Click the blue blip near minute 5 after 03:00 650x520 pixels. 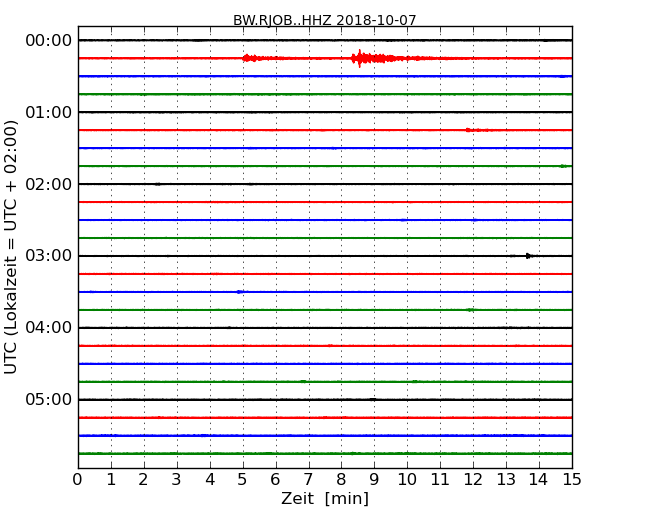tap(240, 292)
